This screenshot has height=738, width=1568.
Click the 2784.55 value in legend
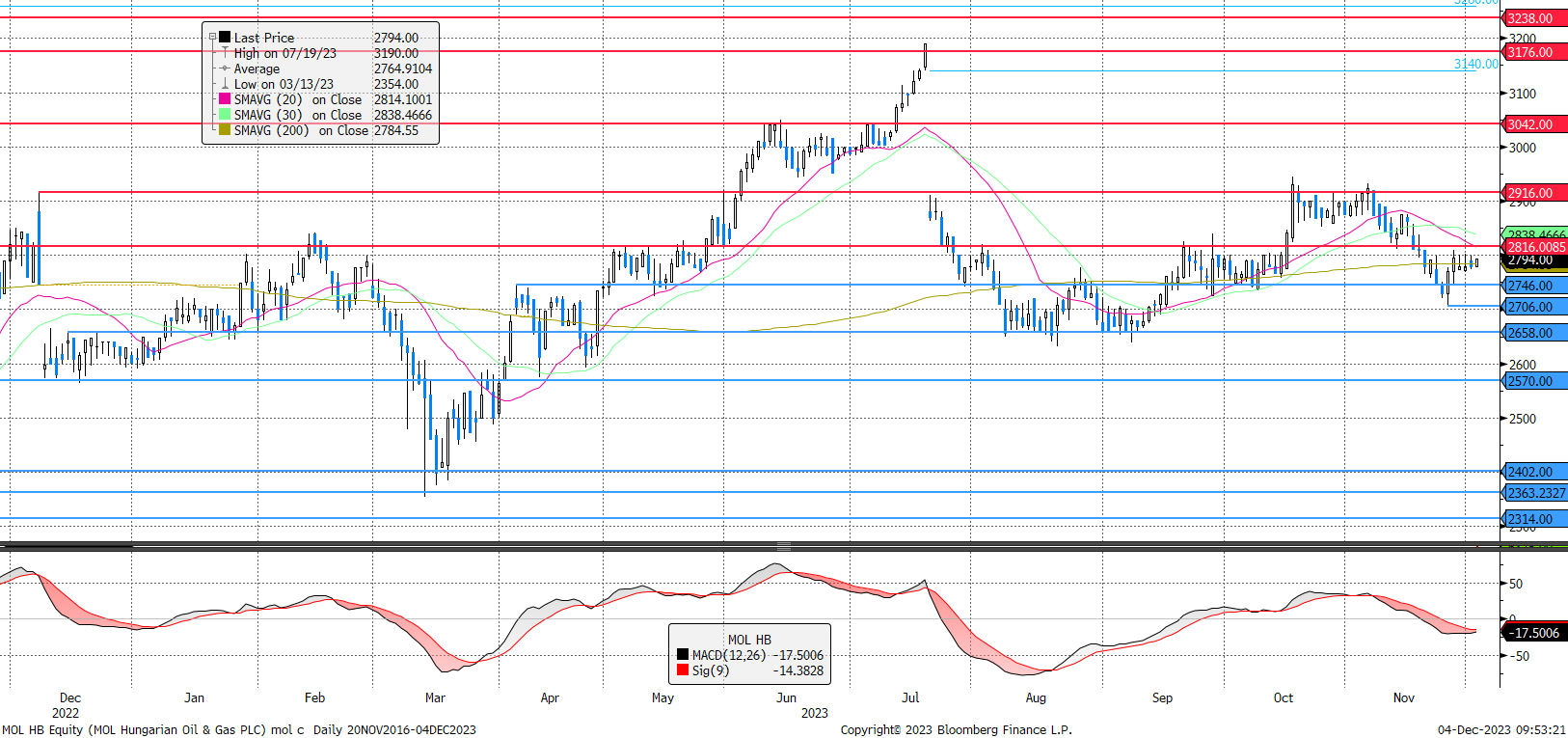tap(396, 130)
